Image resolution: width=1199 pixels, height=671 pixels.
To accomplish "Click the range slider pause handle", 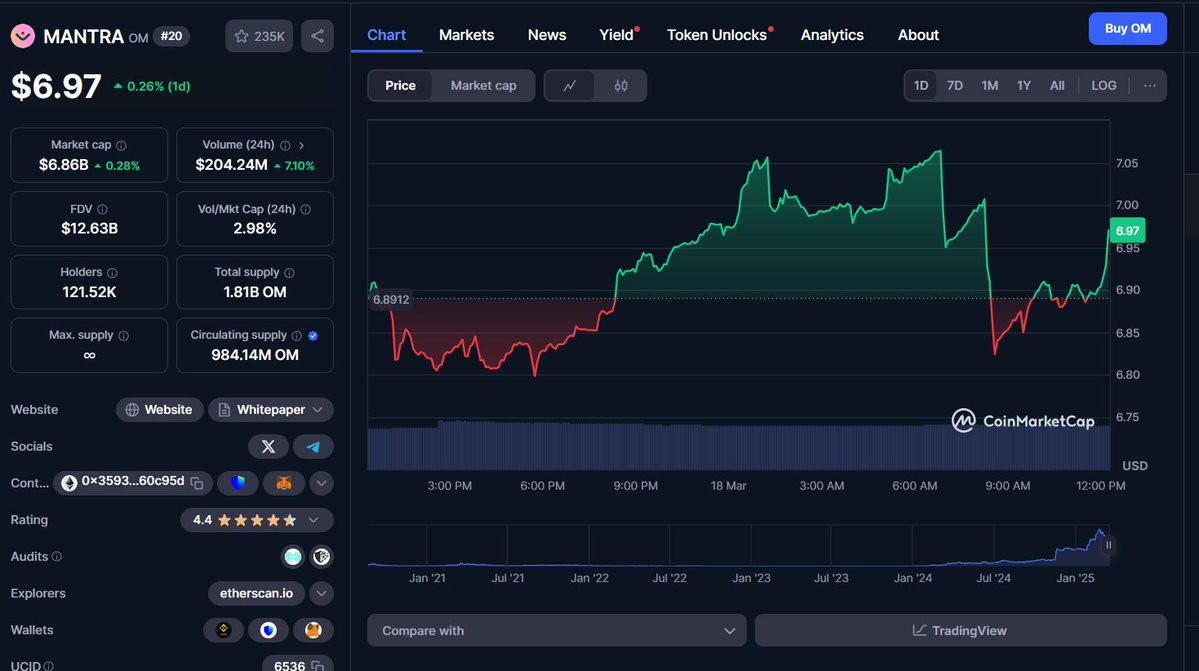I will (1108, 545).
